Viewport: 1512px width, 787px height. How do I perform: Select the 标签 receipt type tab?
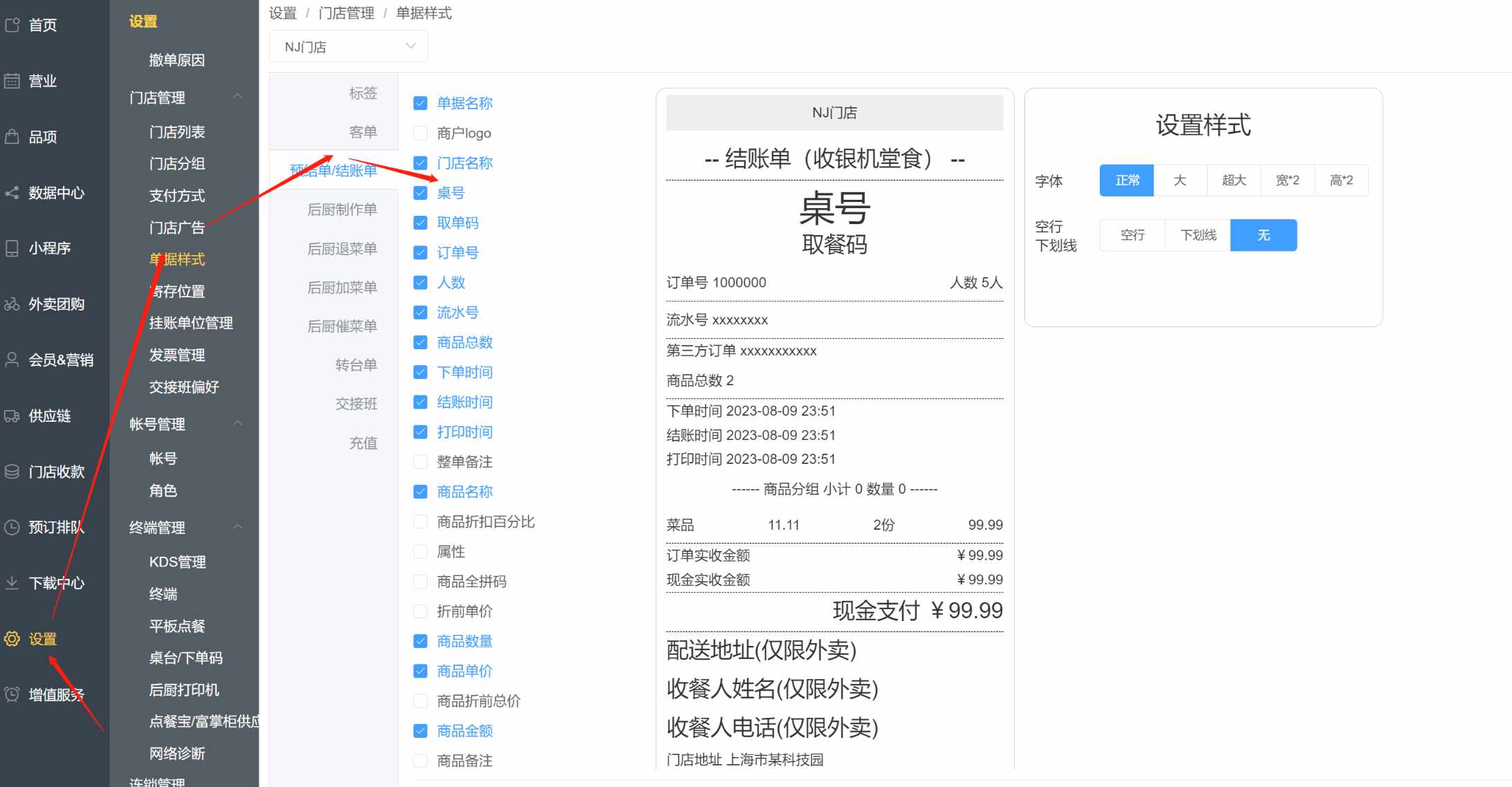point(362,93)
